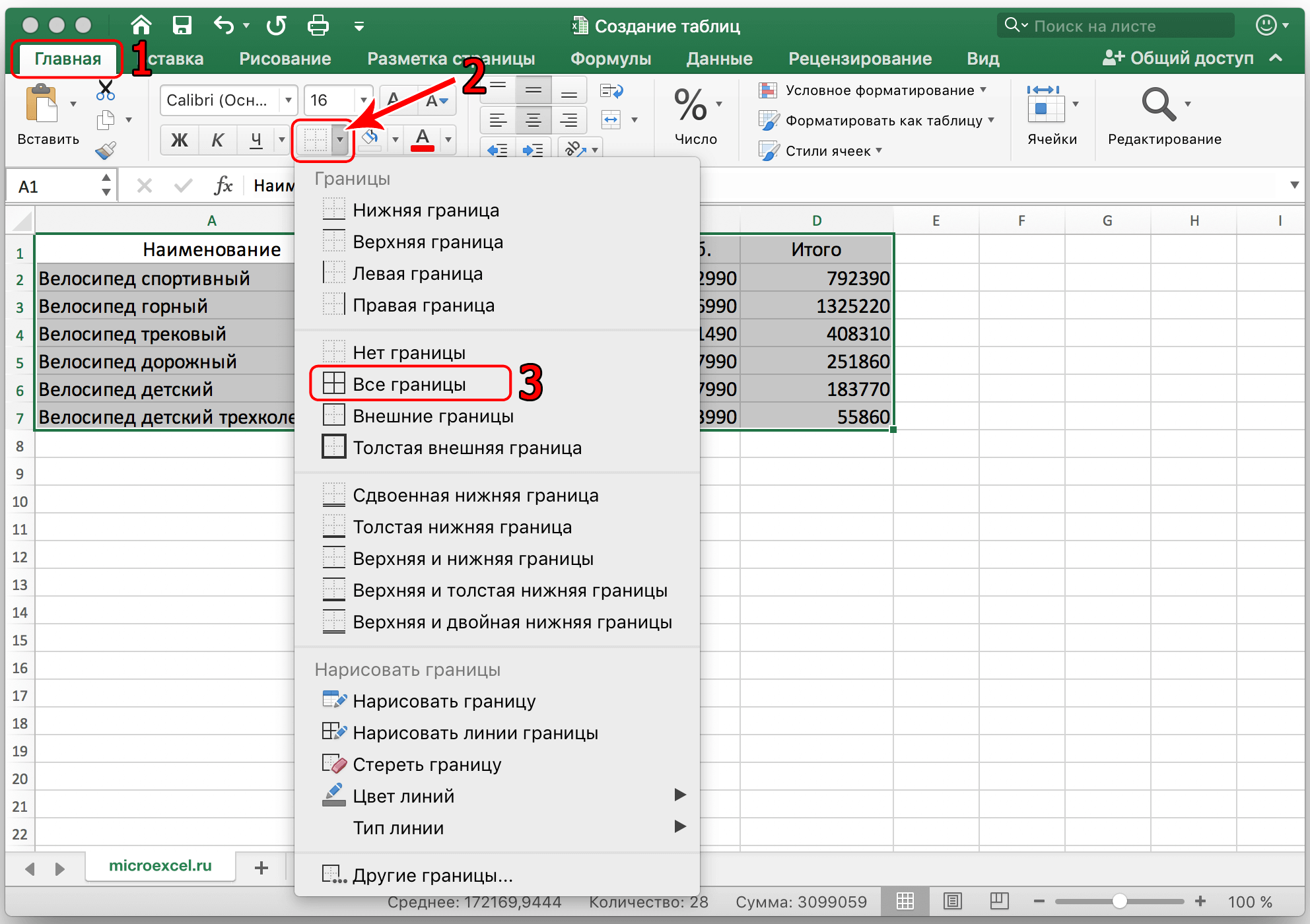Toggle Underline Ч formatting
Viewport: 1310px width, 924px height.
[256, 139]
